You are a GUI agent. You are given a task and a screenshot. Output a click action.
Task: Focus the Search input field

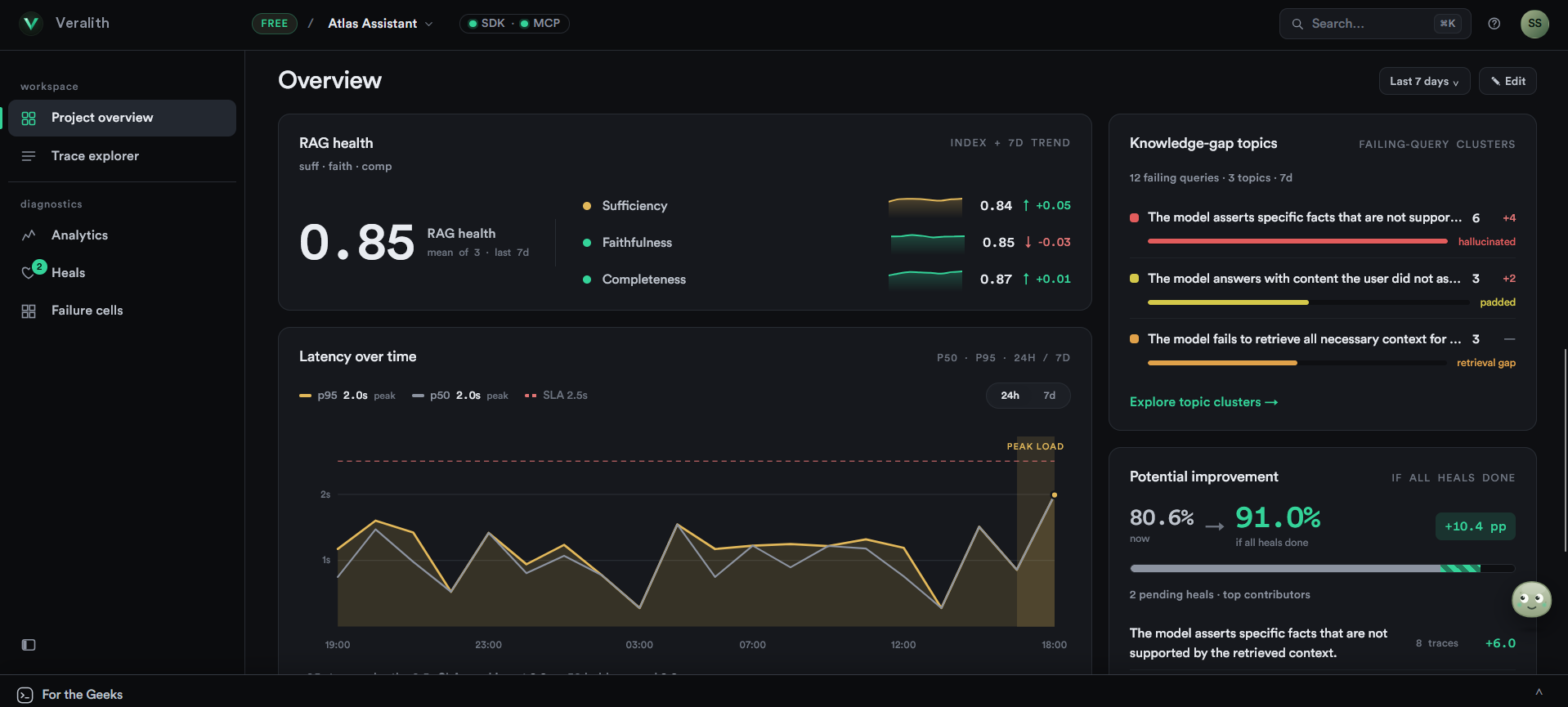click(x=1375, y=24)
